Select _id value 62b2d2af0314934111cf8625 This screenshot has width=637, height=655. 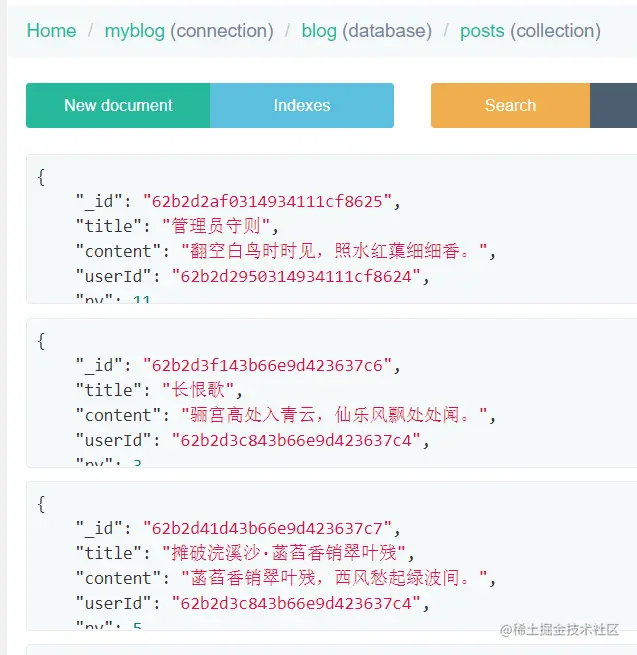(x=267, y=201)
